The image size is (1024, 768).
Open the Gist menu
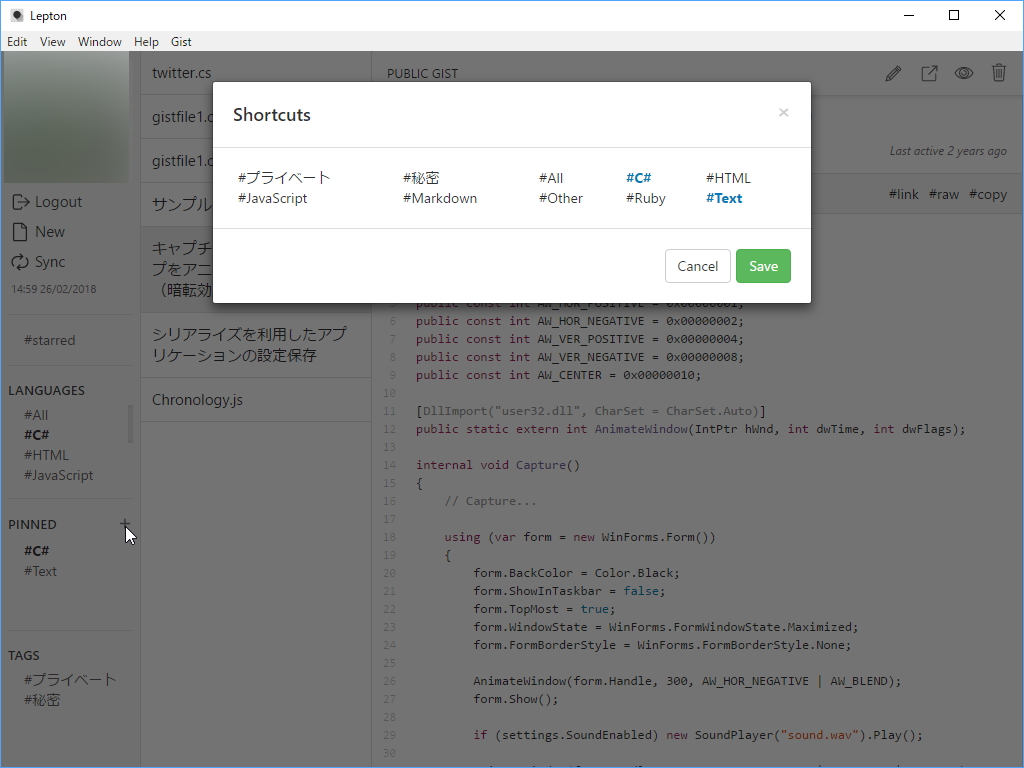pos(181,42)
